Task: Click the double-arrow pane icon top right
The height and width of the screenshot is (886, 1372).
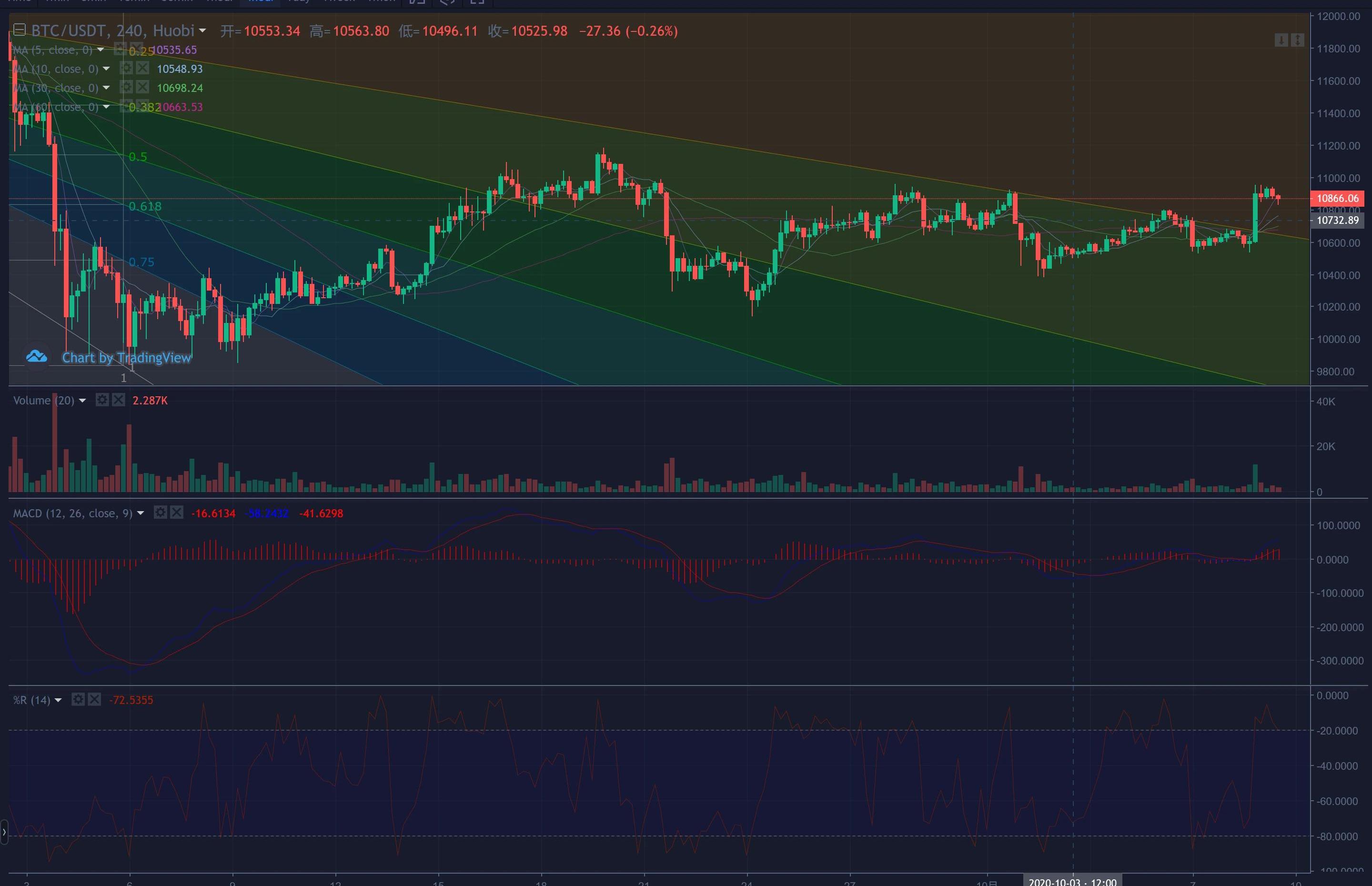Action: tap(1297, 40)
